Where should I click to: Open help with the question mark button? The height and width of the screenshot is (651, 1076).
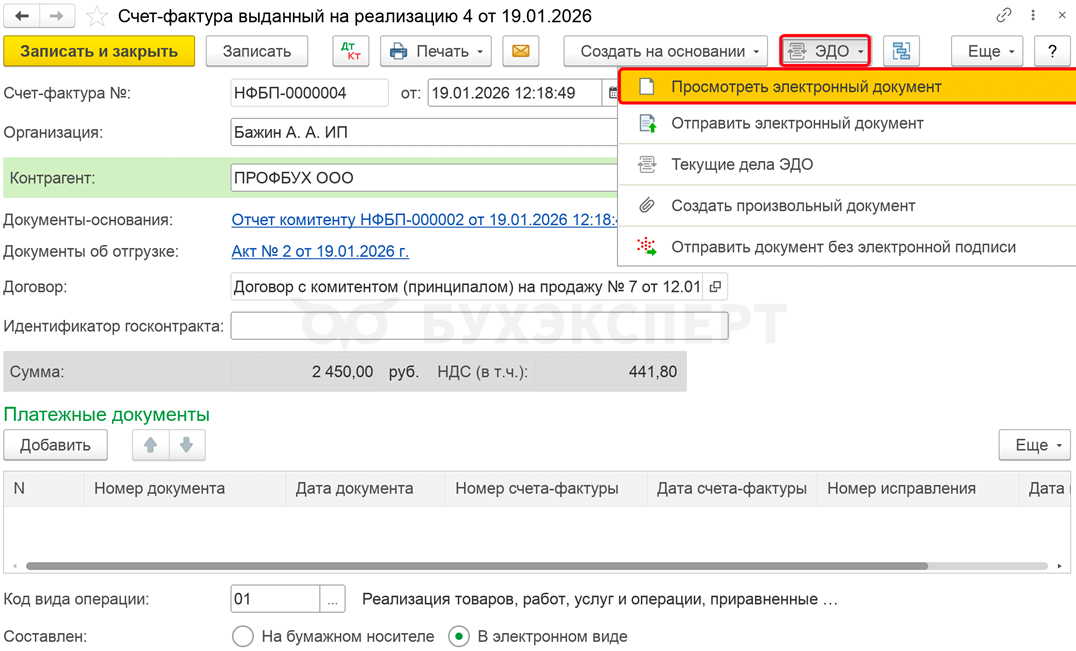(x=1052, y=51)
